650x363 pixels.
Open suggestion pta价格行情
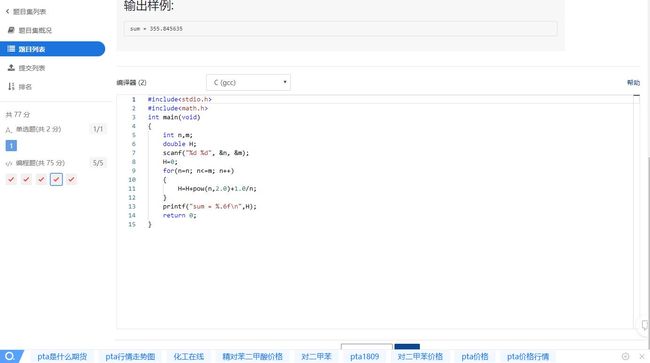click(528, 356)
